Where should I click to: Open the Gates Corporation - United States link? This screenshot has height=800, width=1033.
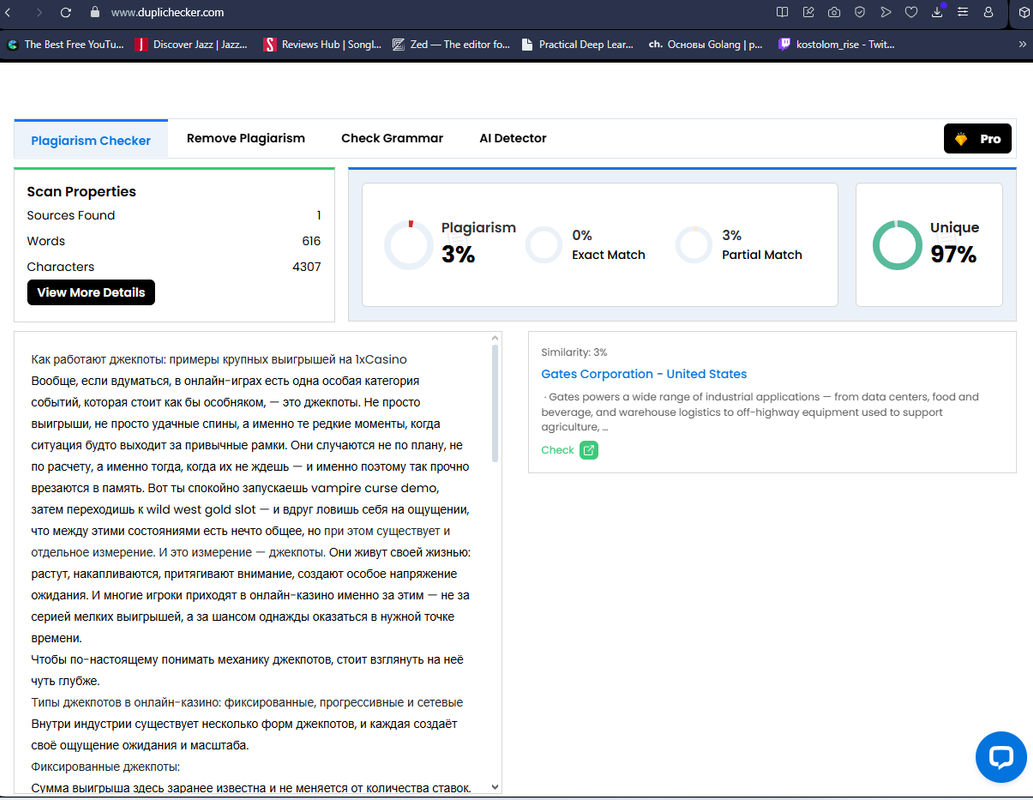pos(644,374)
